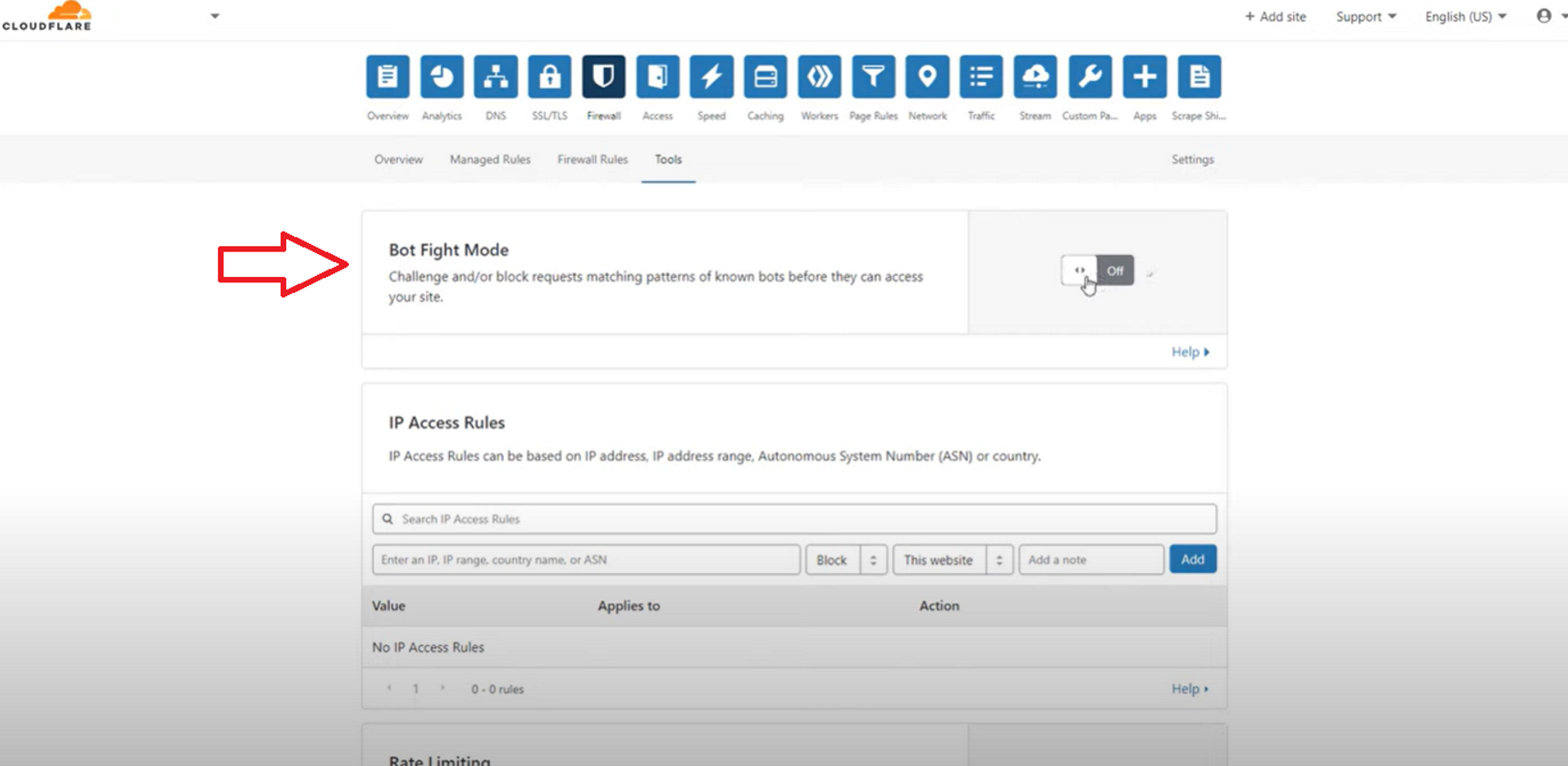Select page 1 in rules pagination
Viewport: 1568px width, 766px height.
coord(415,689)
